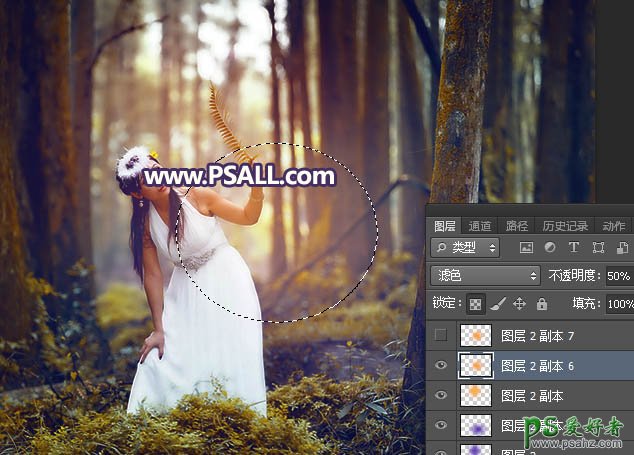Open the 类型 layer filter dropdown
The width and height of the screenshot is (634, 455).
point(466,247)
